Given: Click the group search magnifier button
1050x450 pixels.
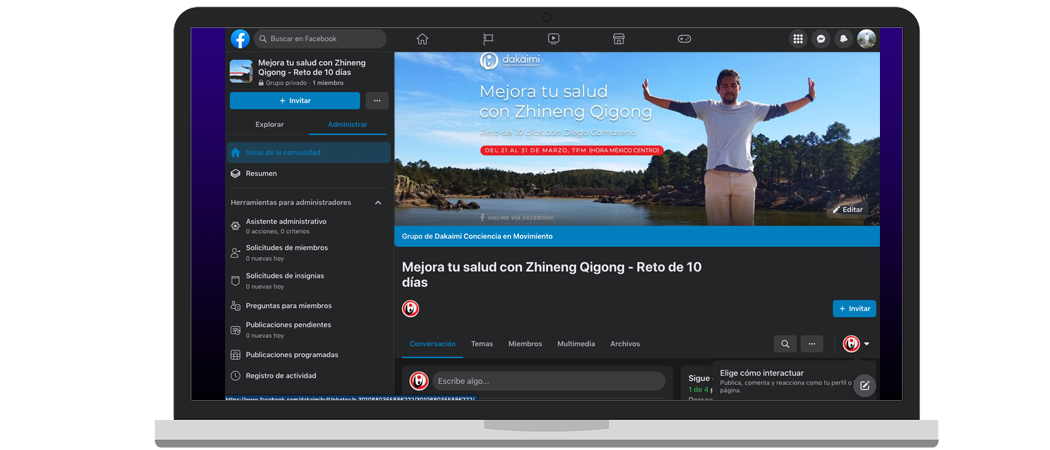Looking at the screenshot, I should coord(785,344).
